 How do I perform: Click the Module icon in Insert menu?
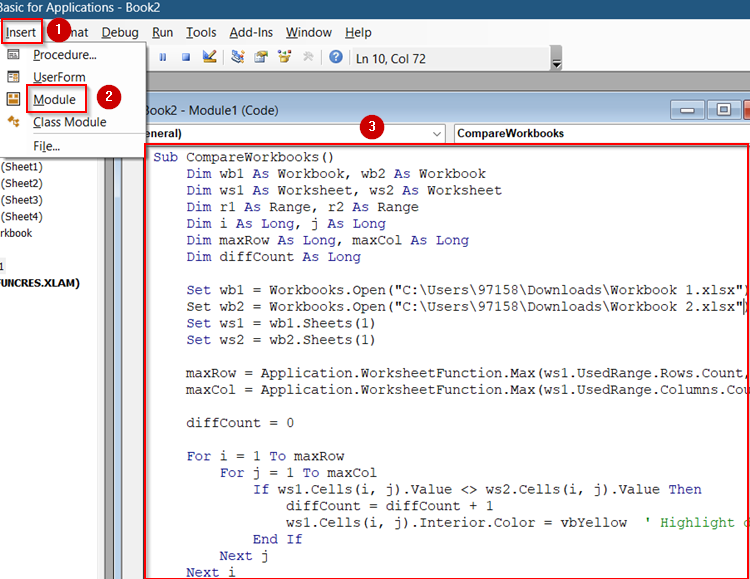click(x=13, y=99)
